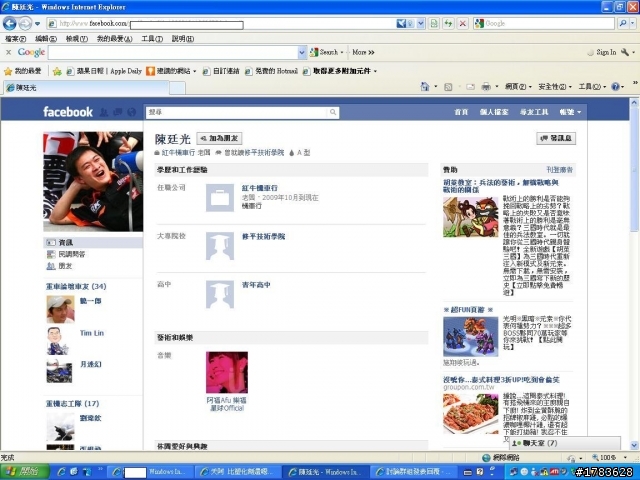Click the 阿福 Afu music page thumbnail

[227, 372]
